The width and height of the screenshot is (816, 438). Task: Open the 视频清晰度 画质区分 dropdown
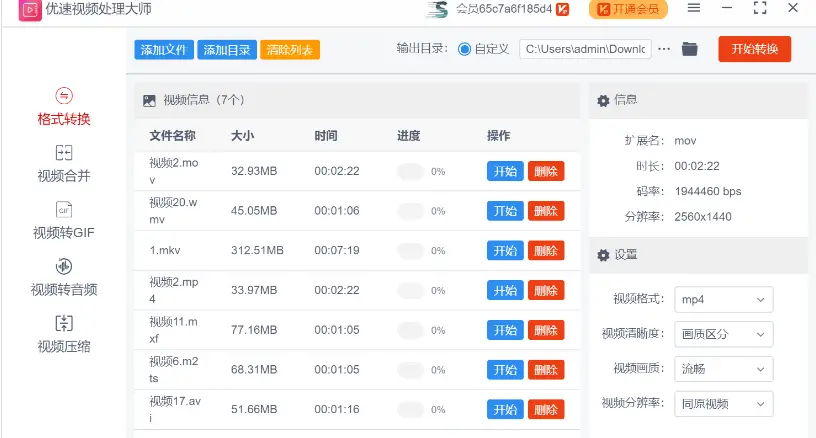point(723,334)
